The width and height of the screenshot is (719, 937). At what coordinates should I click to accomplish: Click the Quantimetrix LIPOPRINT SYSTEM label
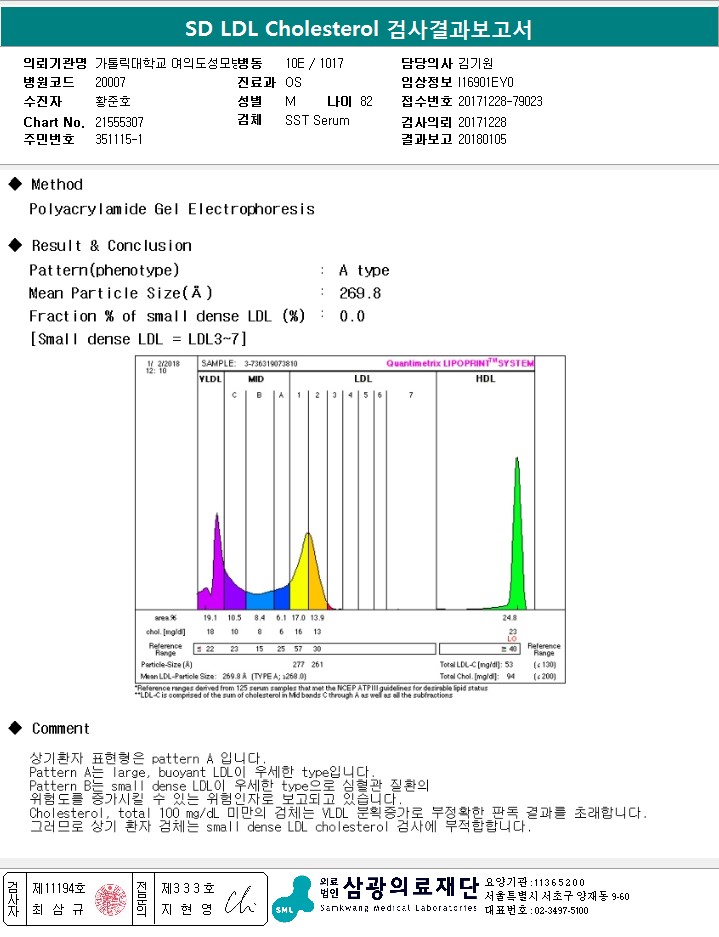[x=460, y=363]
